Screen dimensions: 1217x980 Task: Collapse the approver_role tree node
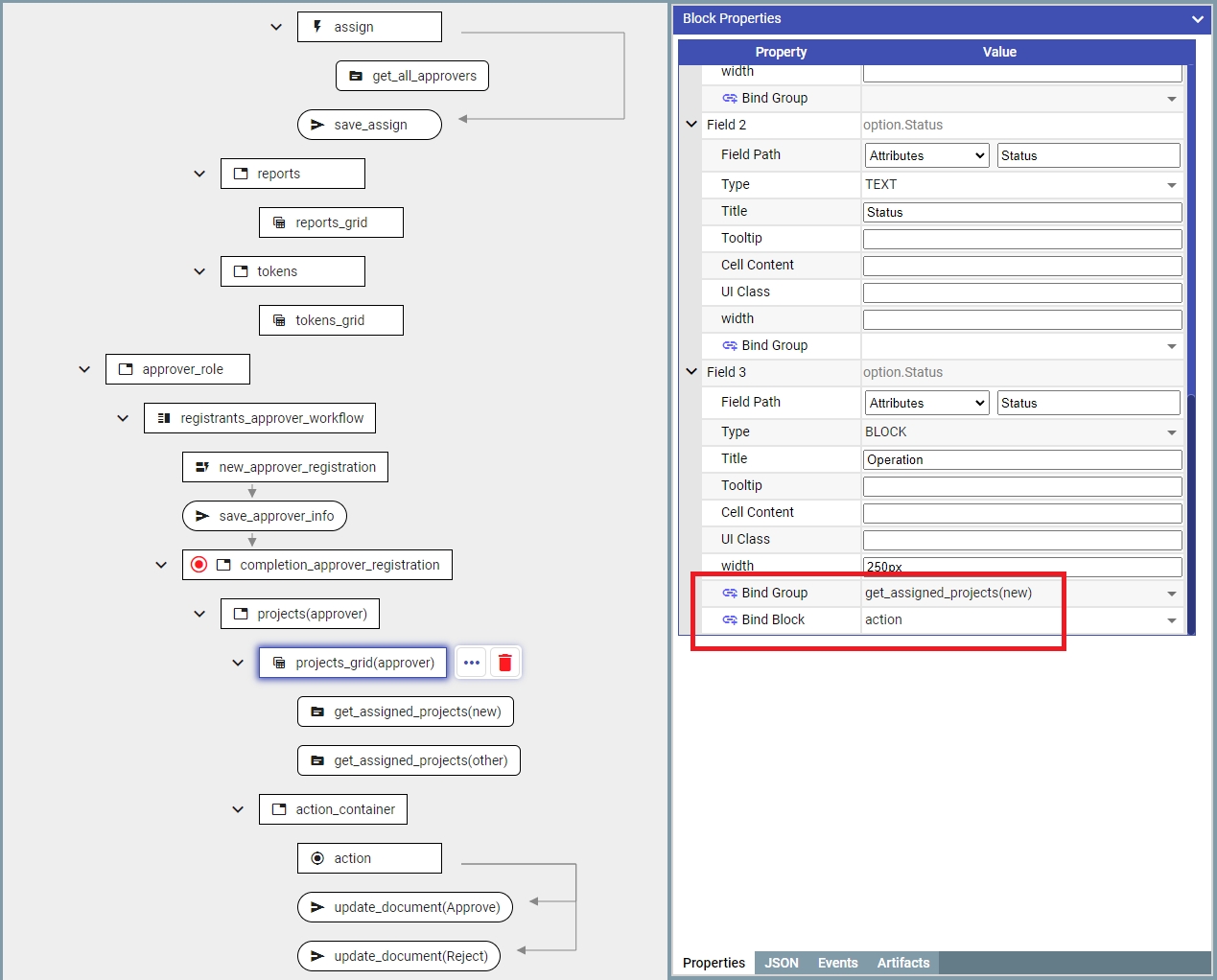click(84, 369)
